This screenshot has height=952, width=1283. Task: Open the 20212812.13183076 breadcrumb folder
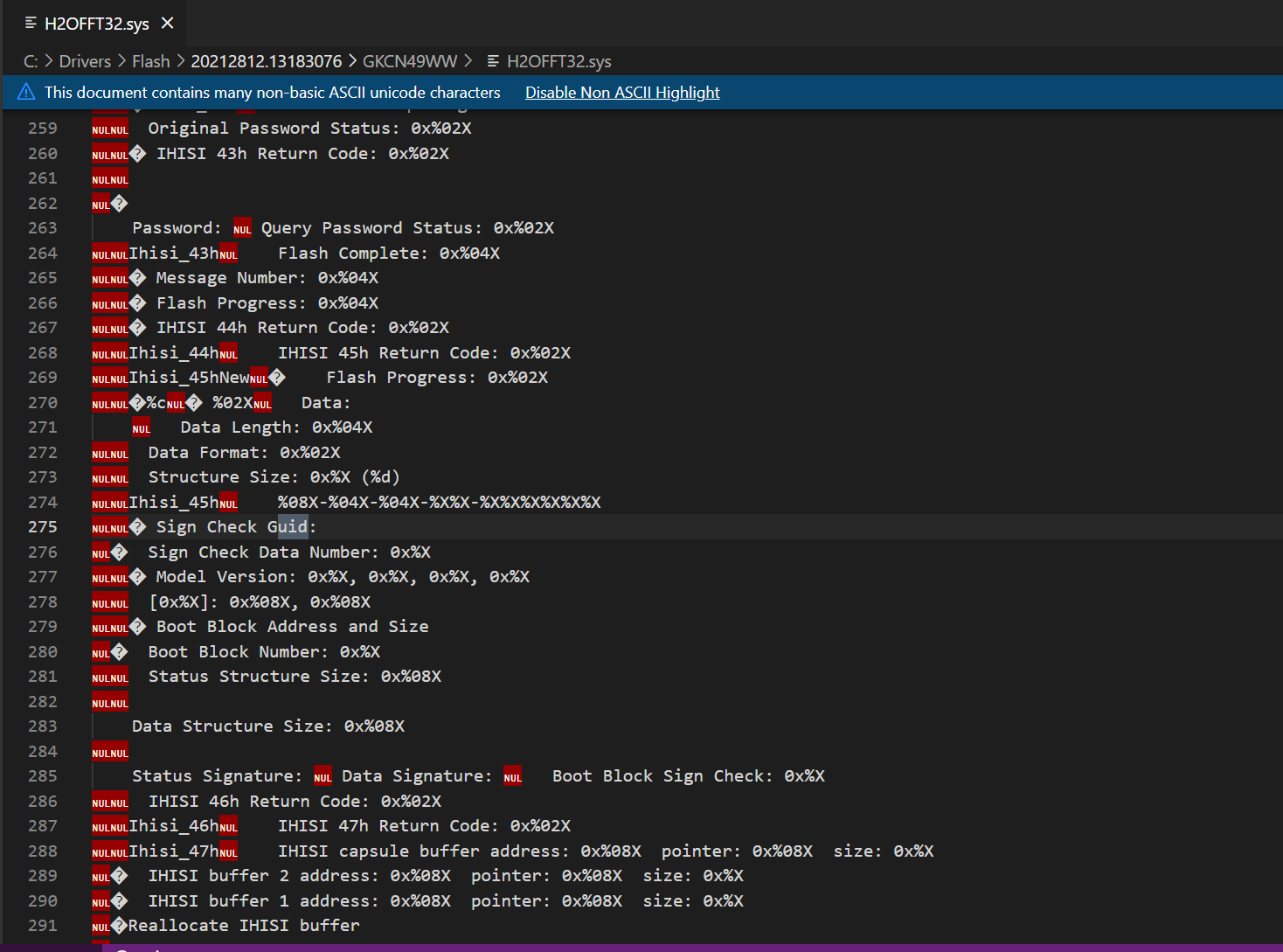coord(267,61)
